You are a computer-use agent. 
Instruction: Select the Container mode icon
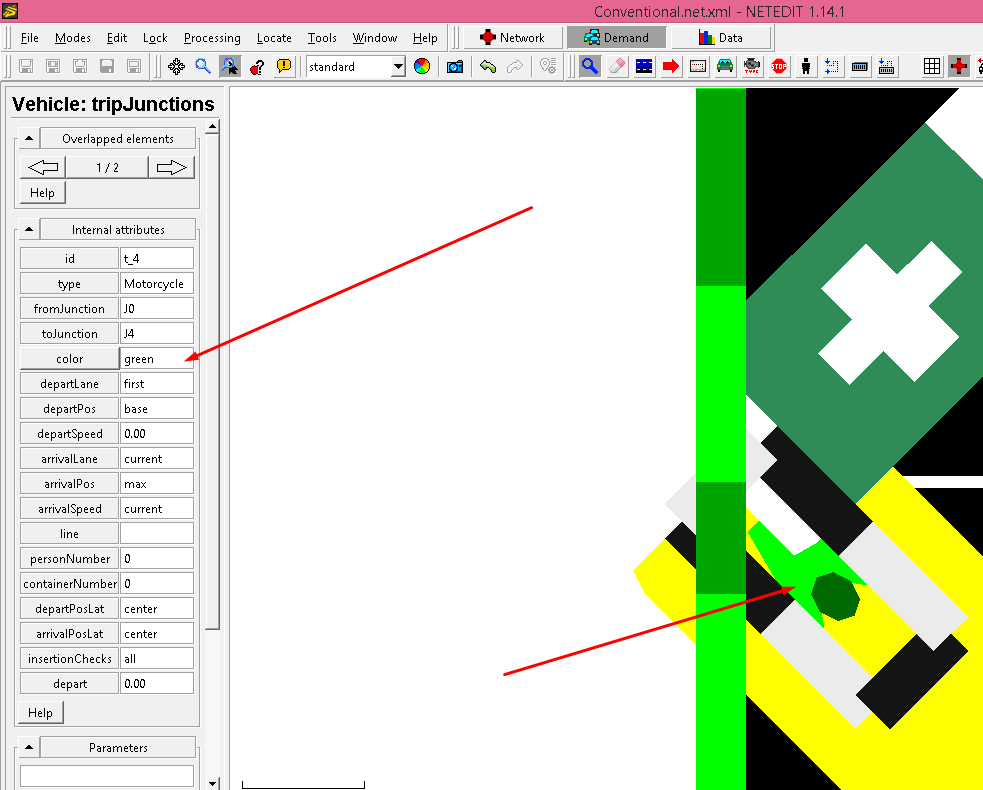pyautogui.click(x=859, y=66)
